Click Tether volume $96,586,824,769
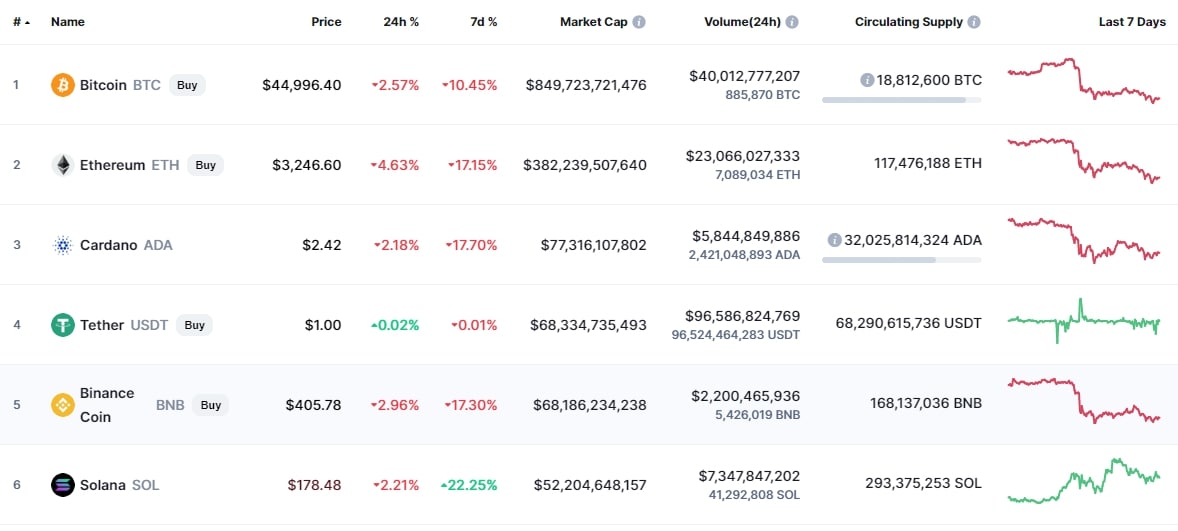Viewport: 1178px width, 531px height. (x=742, y=315)
